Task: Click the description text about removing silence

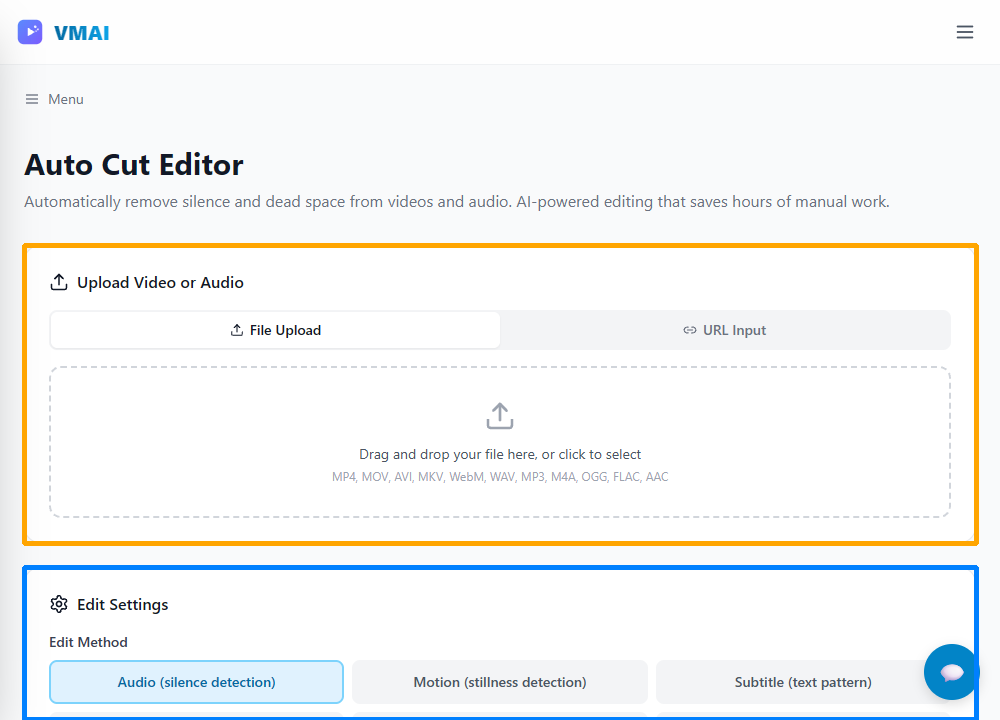Action: click(x=457, y=202)
